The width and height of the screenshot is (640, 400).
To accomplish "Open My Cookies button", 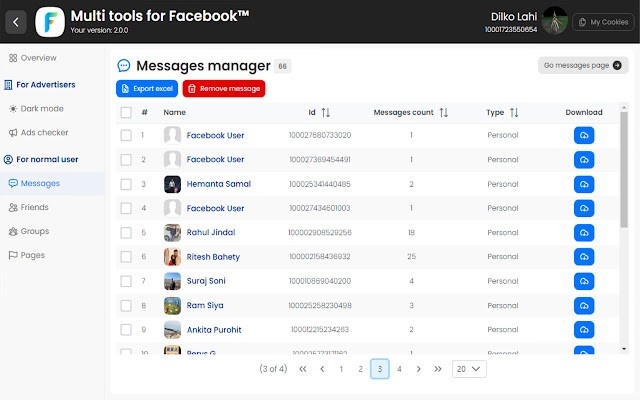I will [x=603, y=22].
